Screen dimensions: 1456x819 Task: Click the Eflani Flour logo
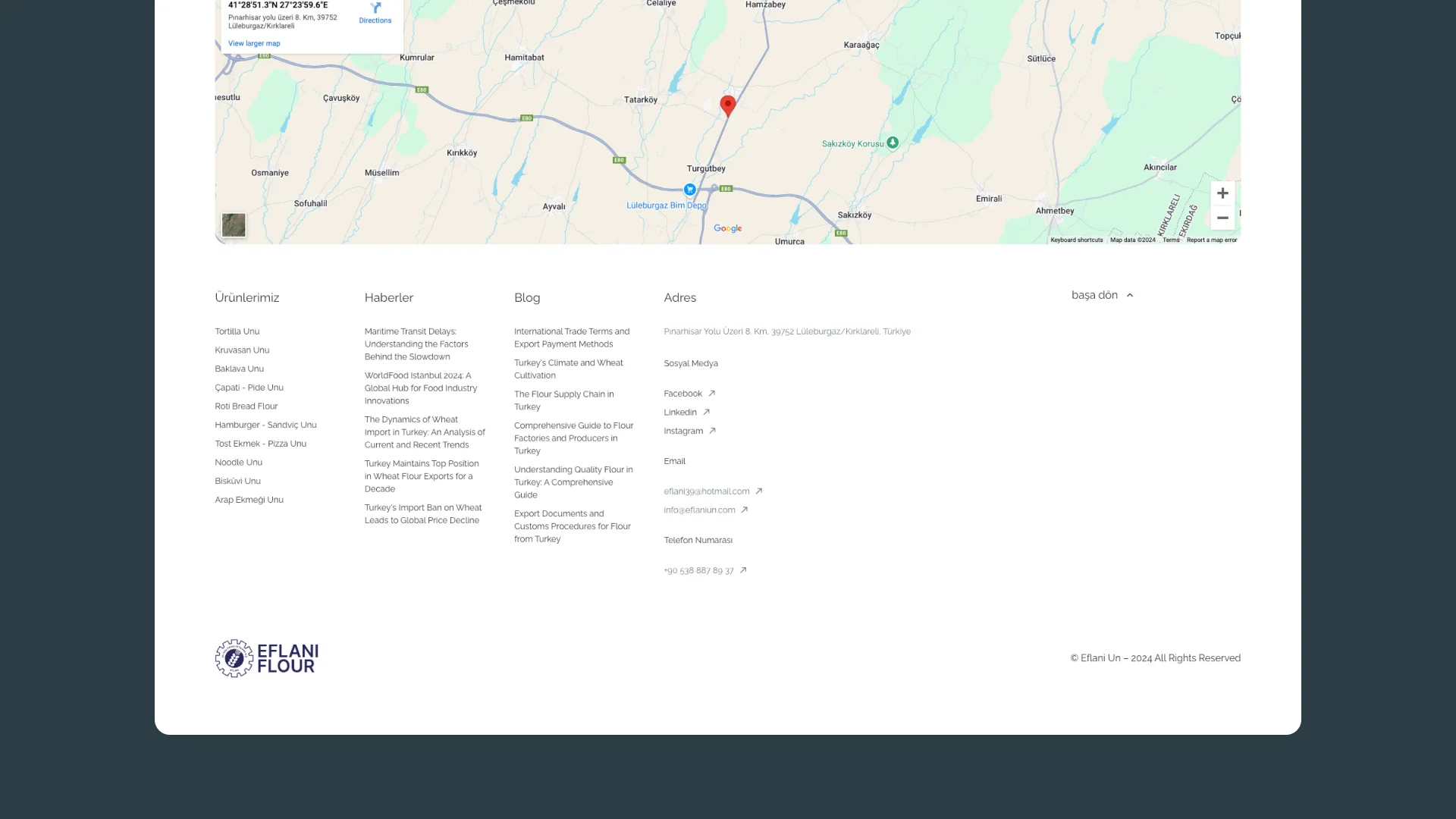pos(266,658)
